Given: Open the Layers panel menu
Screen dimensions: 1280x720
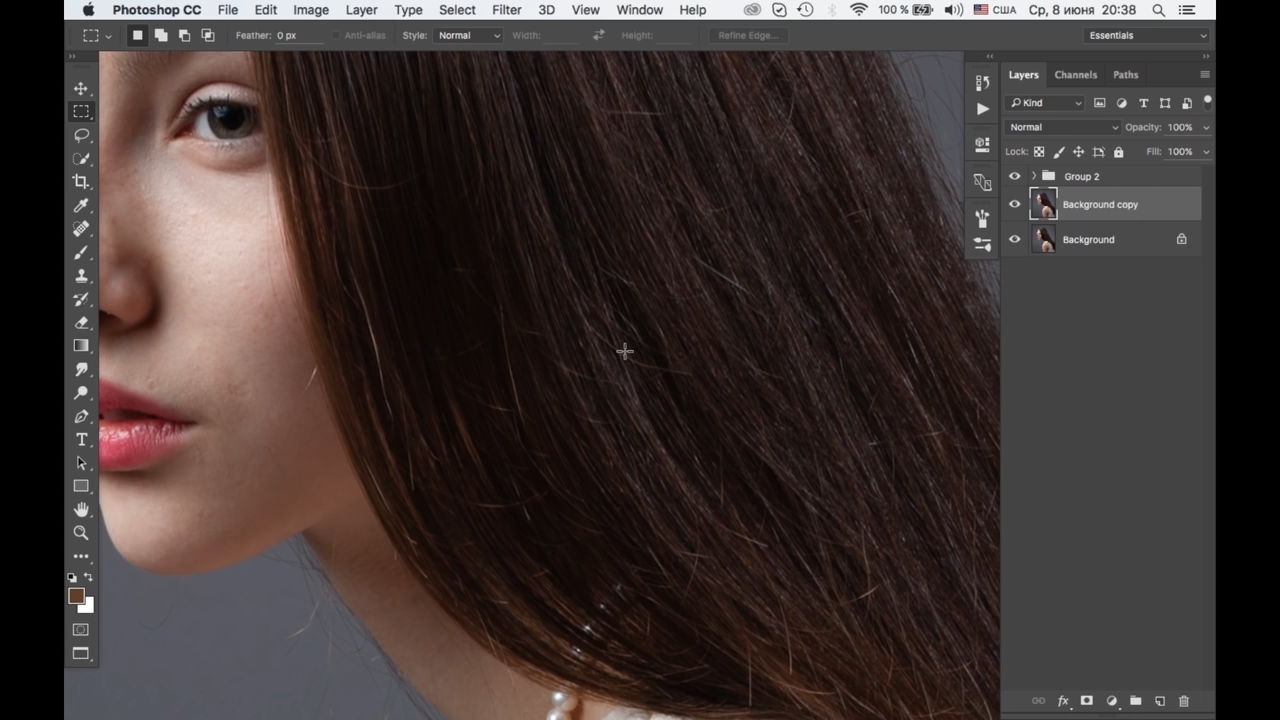Looking at the screenshot, I should coord(1205,75).
